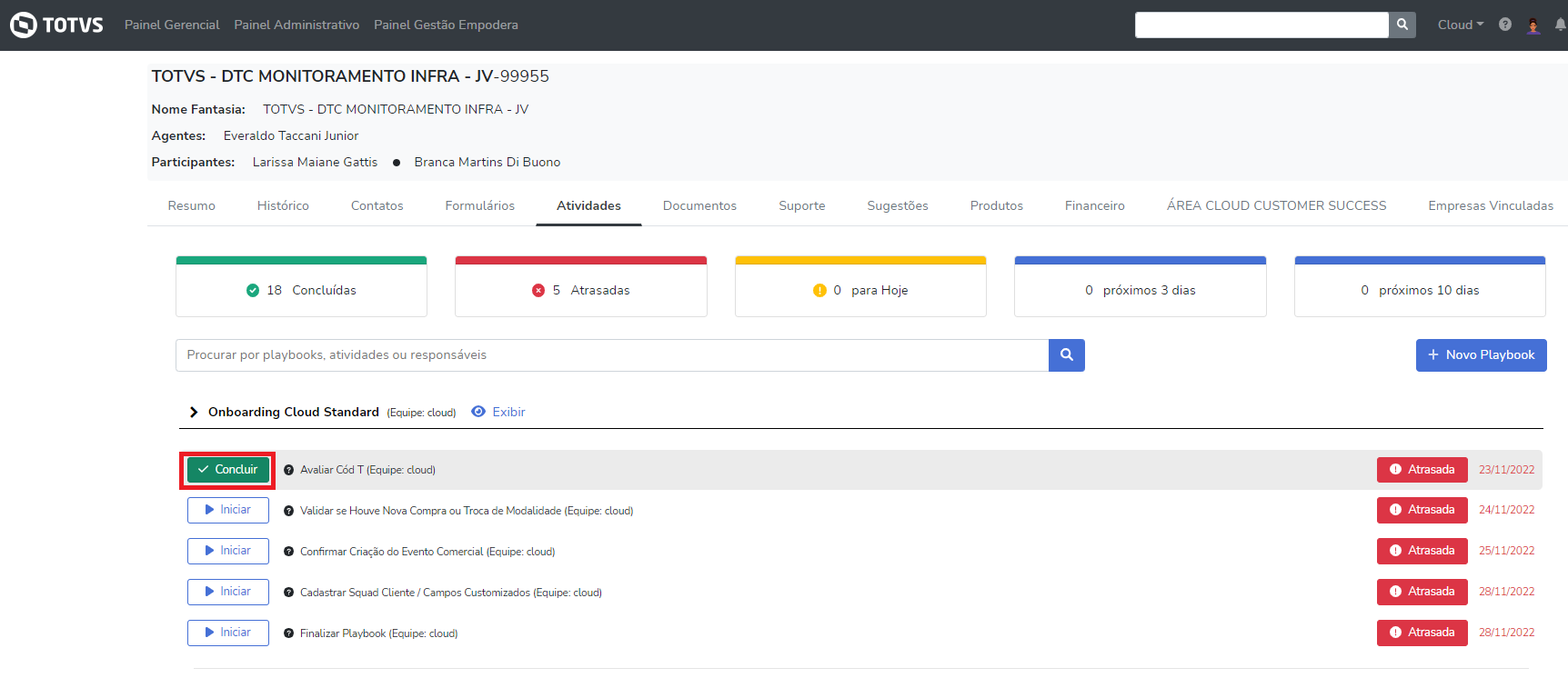Click the help question mark icon in the navbar
Viewport: 1568px width, 678px height.
tap(1505, 25)
